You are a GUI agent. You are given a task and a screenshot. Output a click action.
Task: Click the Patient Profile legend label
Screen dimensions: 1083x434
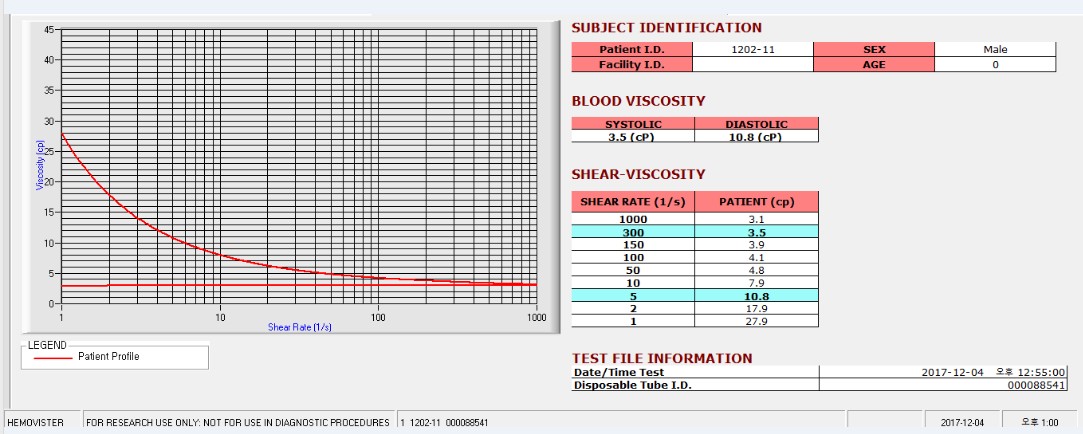108,357
